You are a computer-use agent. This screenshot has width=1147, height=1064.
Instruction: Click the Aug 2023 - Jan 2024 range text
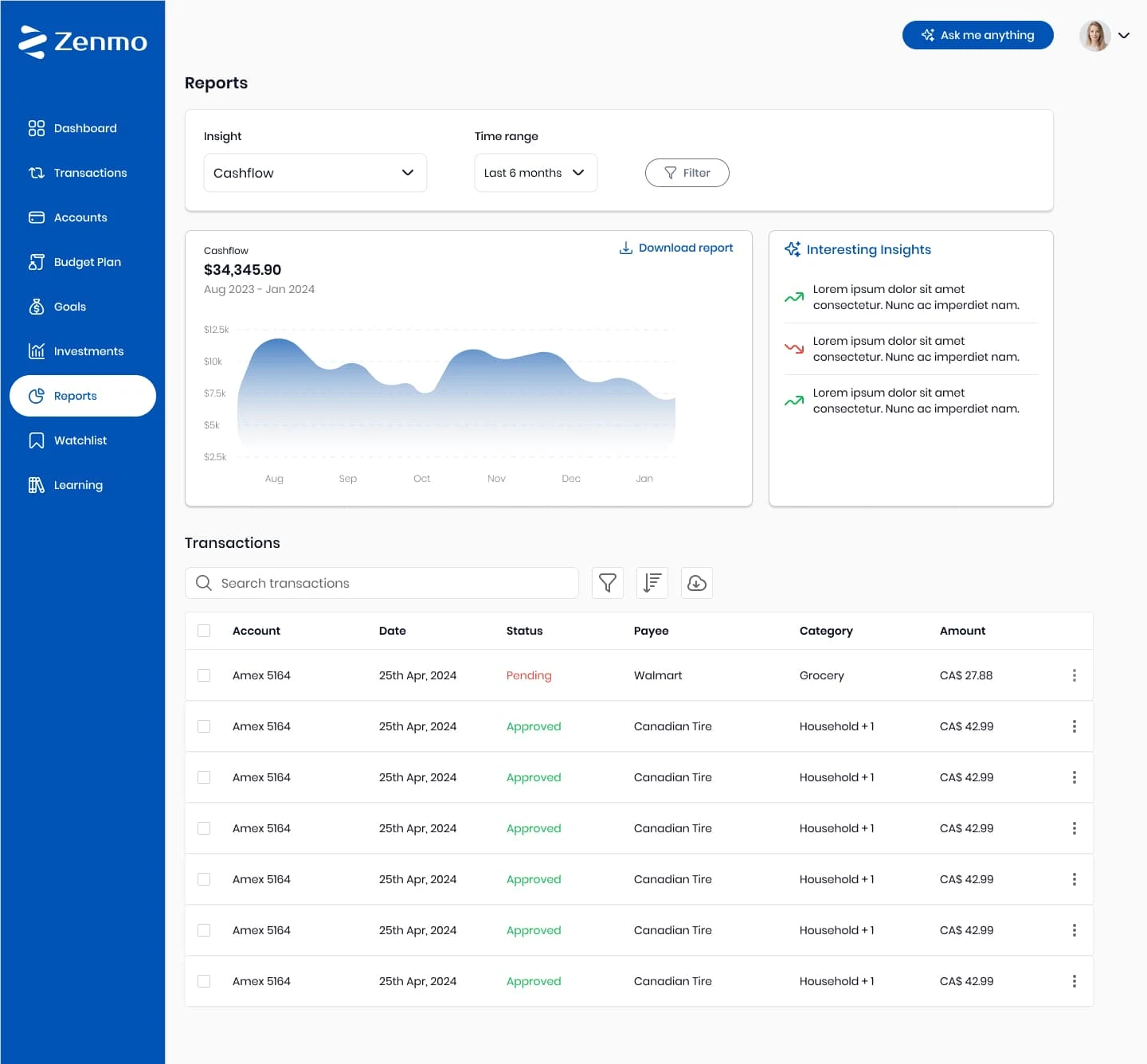click(x=259, y=289)
